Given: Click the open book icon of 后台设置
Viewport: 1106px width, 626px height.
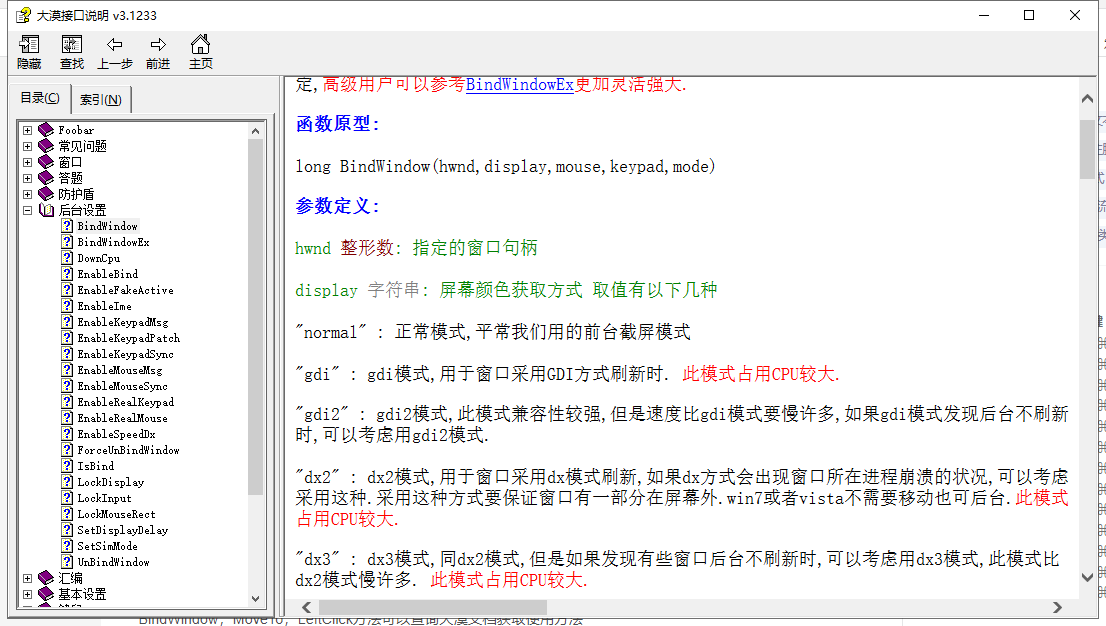Looking at the screenshot, I should tap(46, 209).
